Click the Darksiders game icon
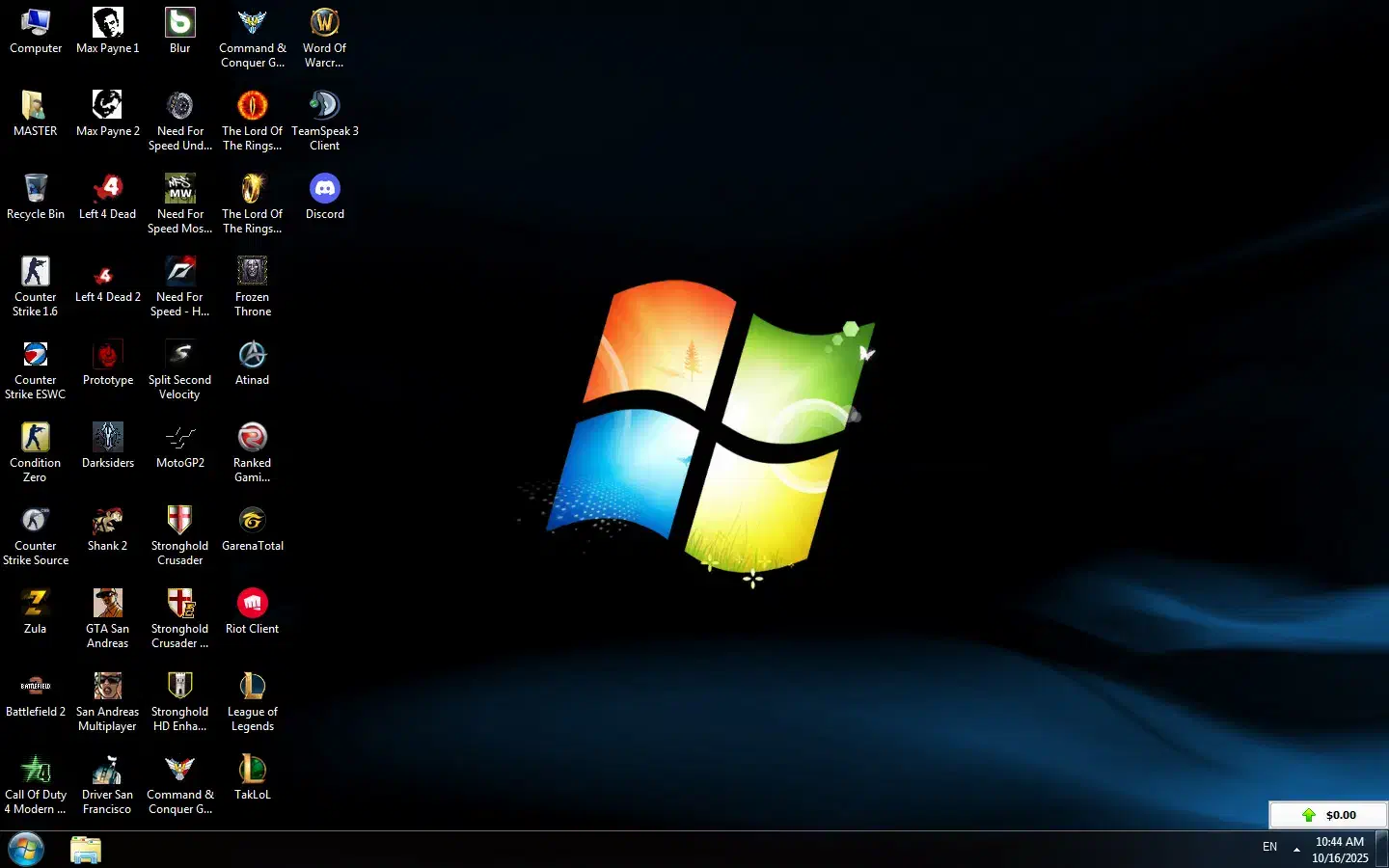 [107, 438]
